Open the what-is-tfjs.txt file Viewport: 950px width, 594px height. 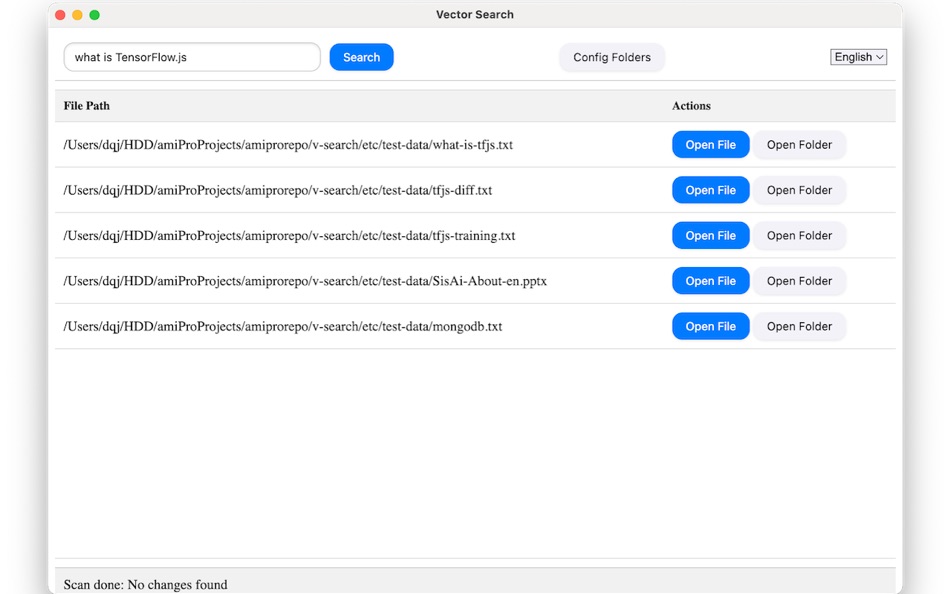[710, 144]
